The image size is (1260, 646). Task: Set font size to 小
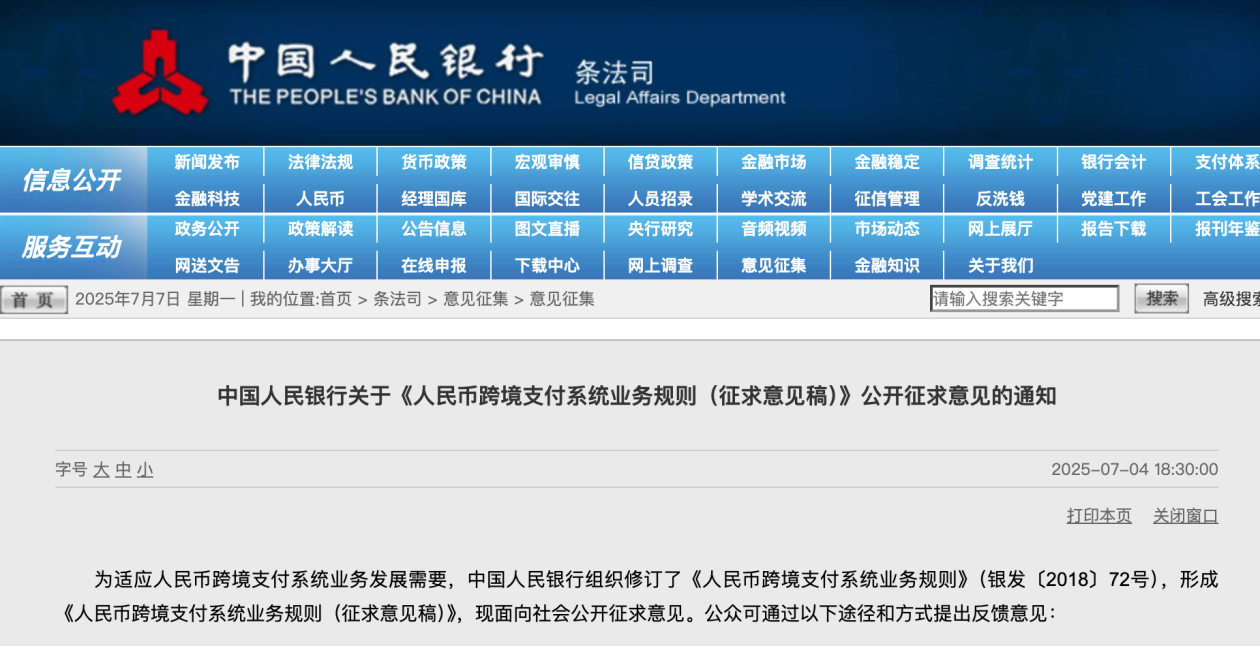tap(145, 470)
